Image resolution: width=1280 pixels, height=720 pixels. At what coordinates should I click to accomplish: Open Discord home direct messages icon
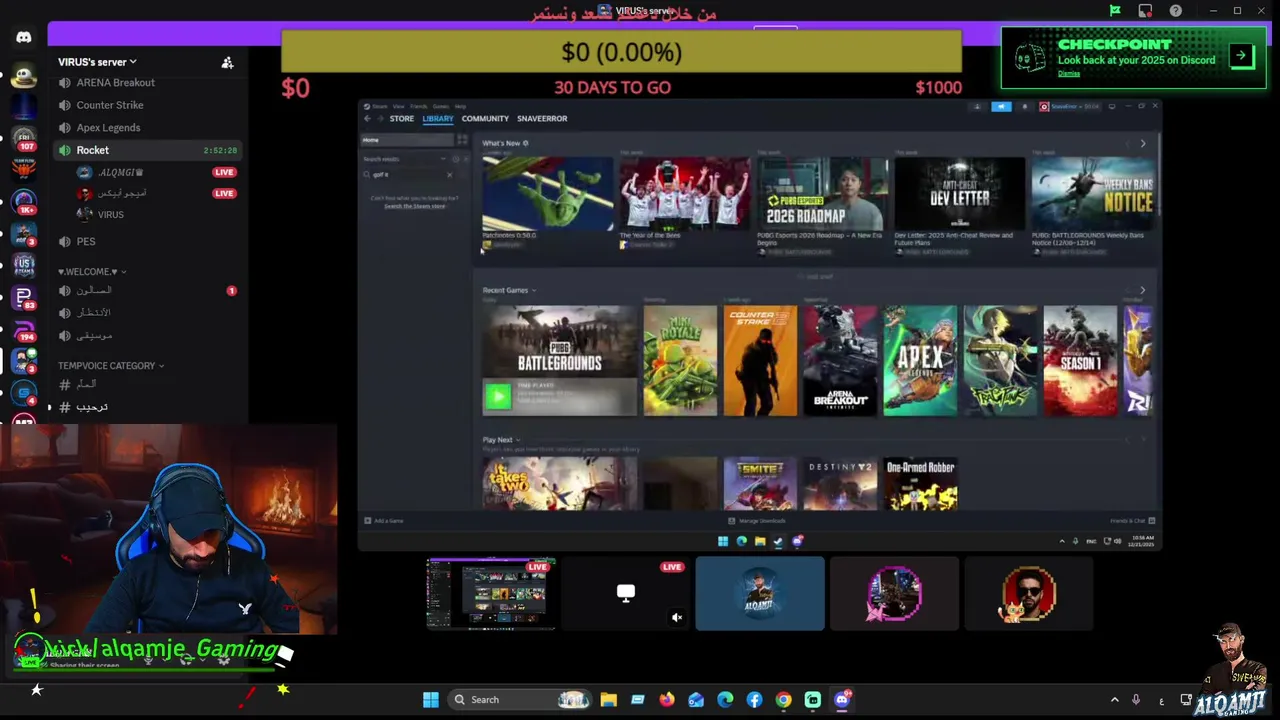tap(24, 38)
